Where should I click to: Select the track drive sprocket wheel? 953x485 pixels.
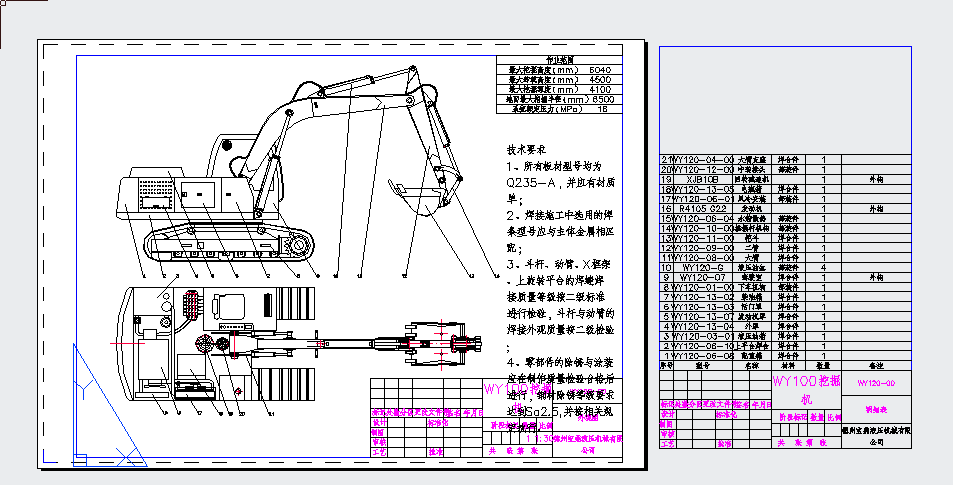(x=298, y=245)
